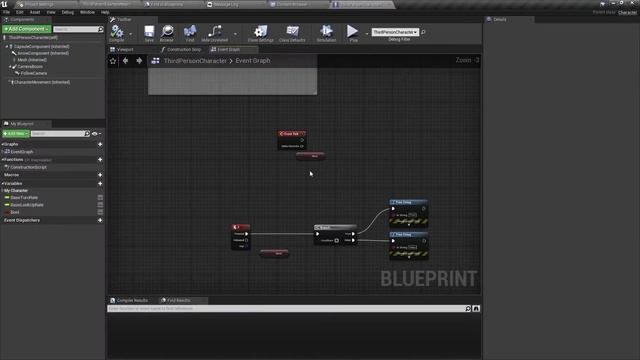Viewport: 640px width, 360px height.
Task: Toggle Bool variable visibility eye
Action: click(x=100, y=212)
